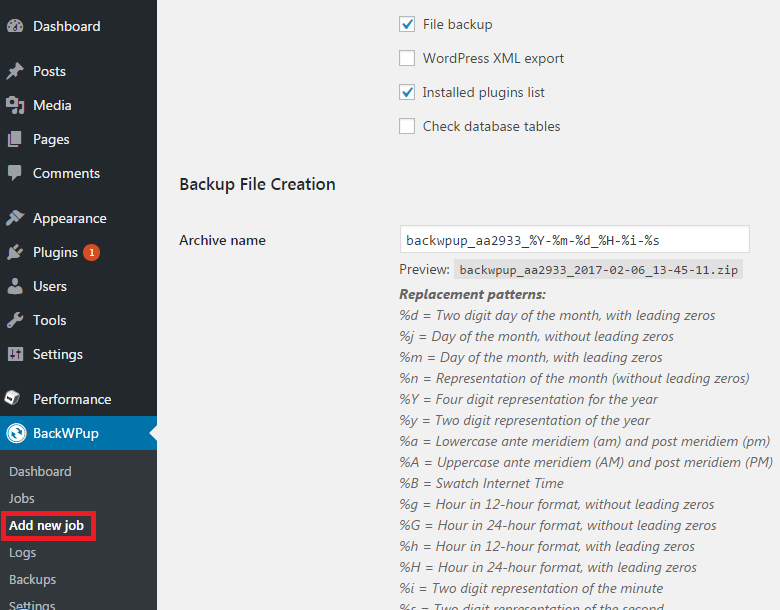This screenshot has height=610, width=780.
Task: Go to BackWPup Dashboard submenu link
Action: pos(40,471)
